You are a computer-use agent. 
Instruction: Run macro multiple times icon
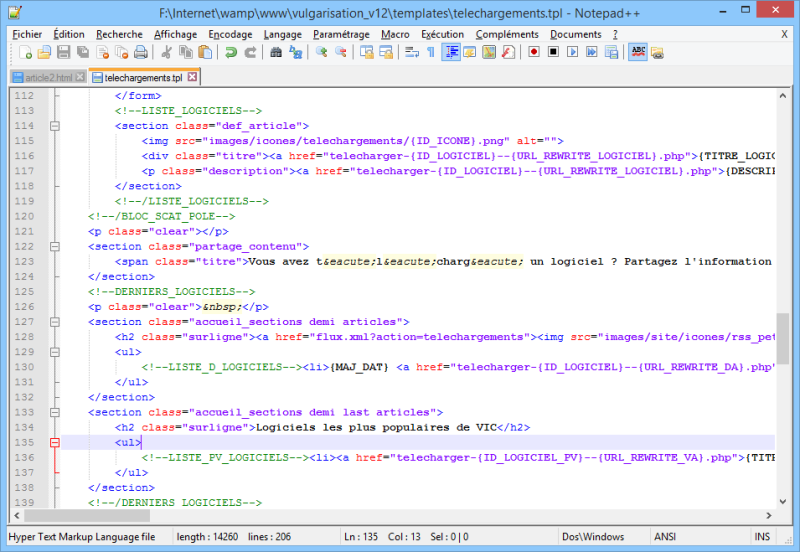click(x=592, y=52)
